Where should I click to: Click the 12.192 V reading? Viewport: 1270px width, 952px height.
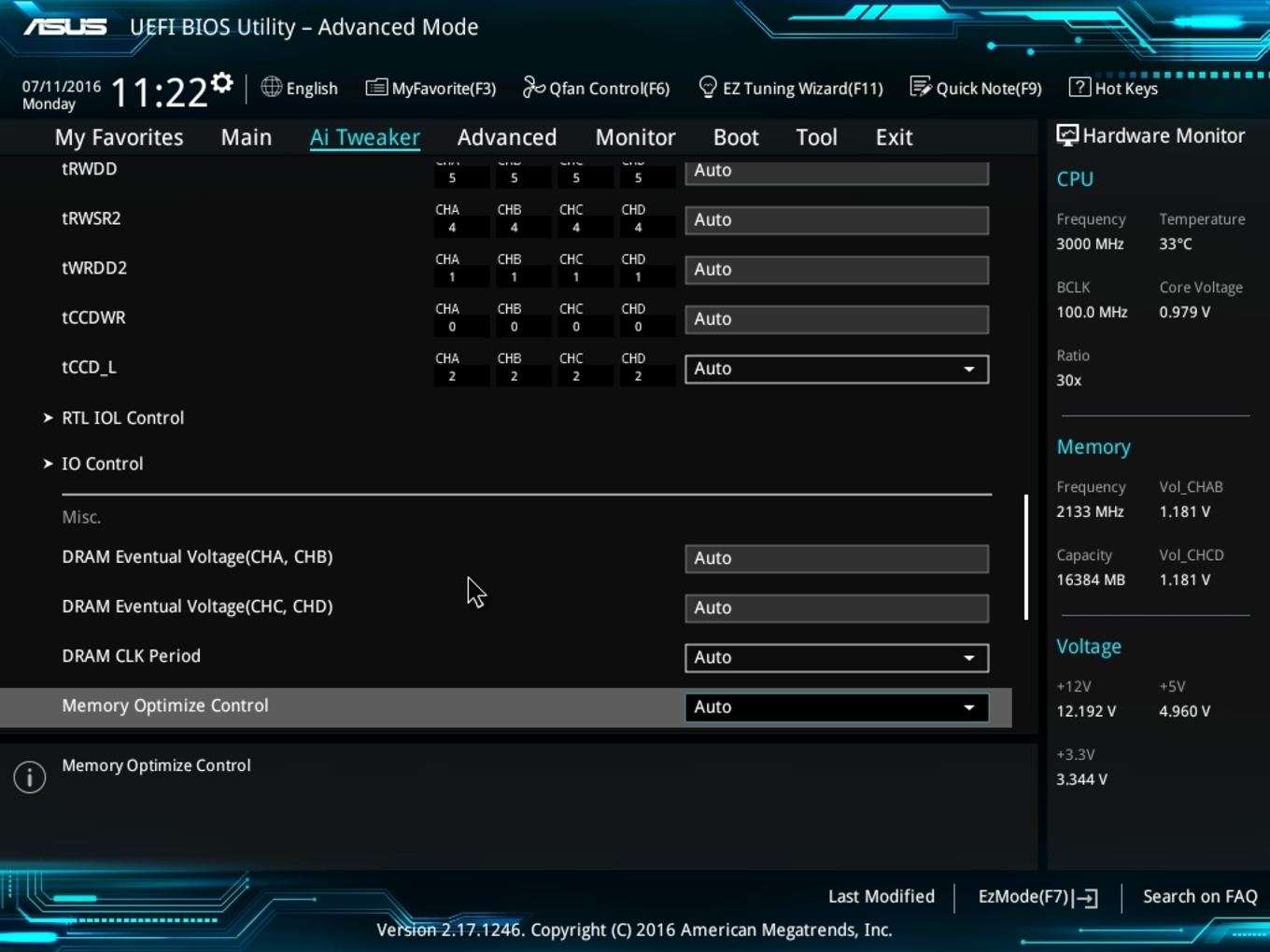pos(1086,711)
